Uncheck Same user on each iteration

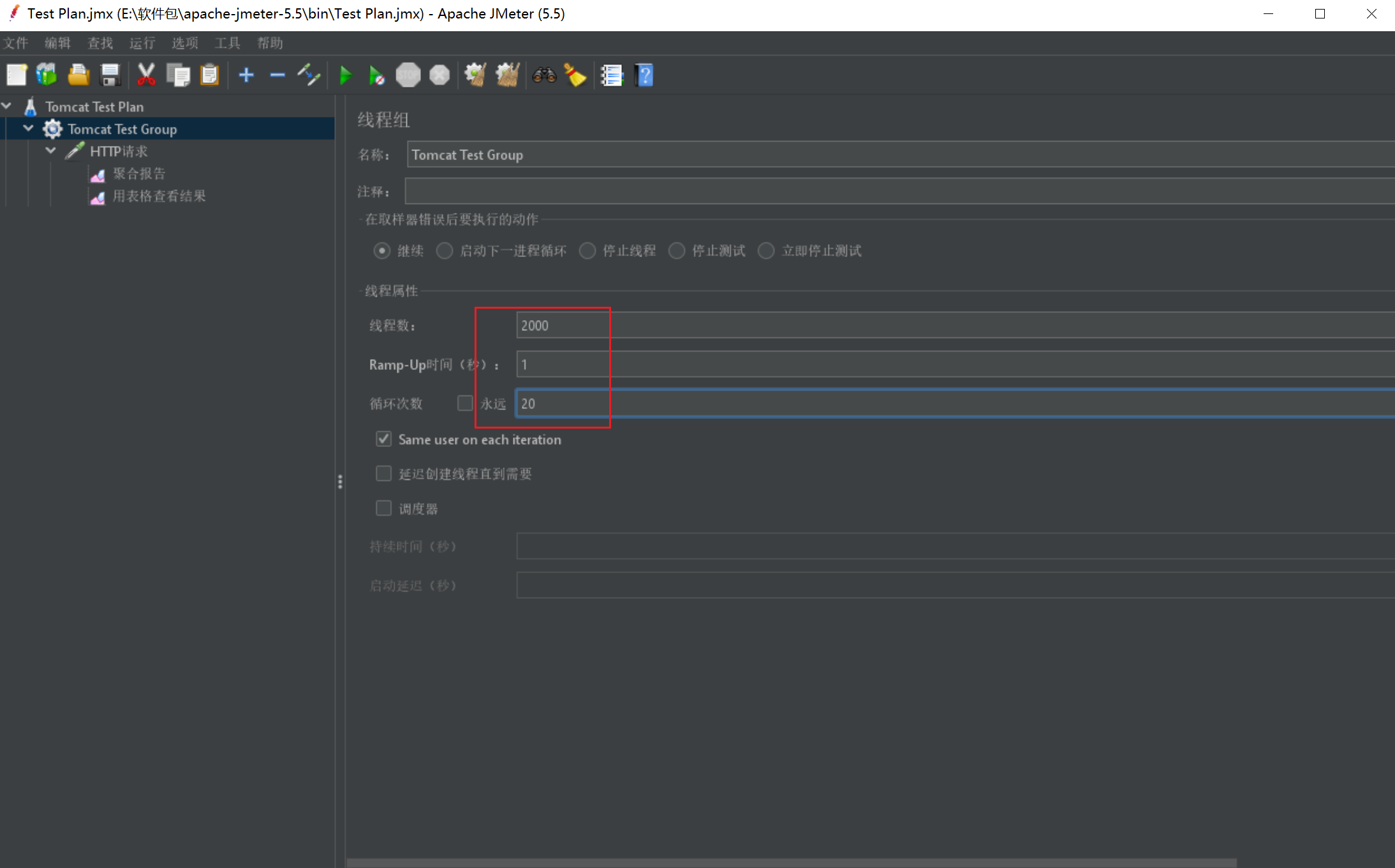[x=383, y=439]
